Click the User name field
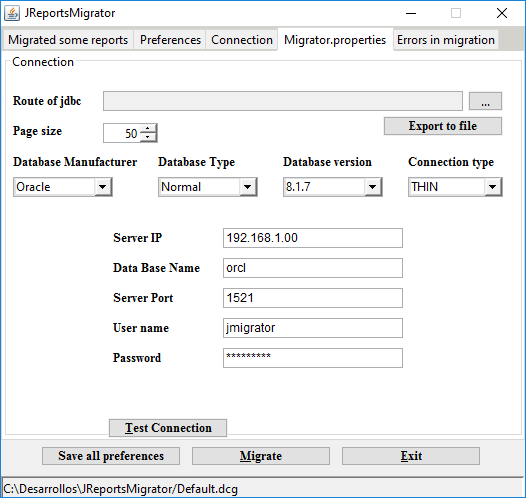Screen dimensions: 527x498 tap(313, 328)
